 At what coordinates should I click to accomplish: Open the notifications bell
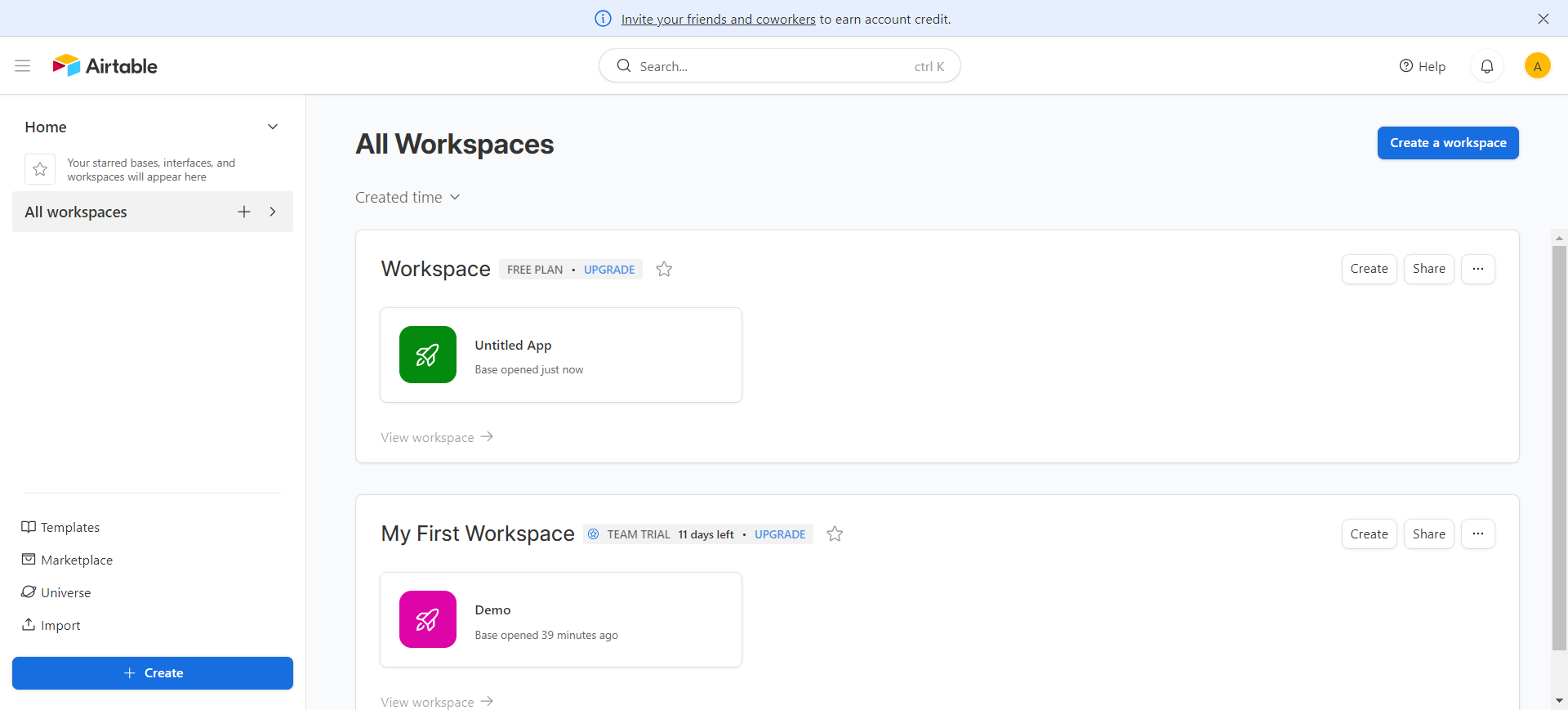tap(1487, 66)
